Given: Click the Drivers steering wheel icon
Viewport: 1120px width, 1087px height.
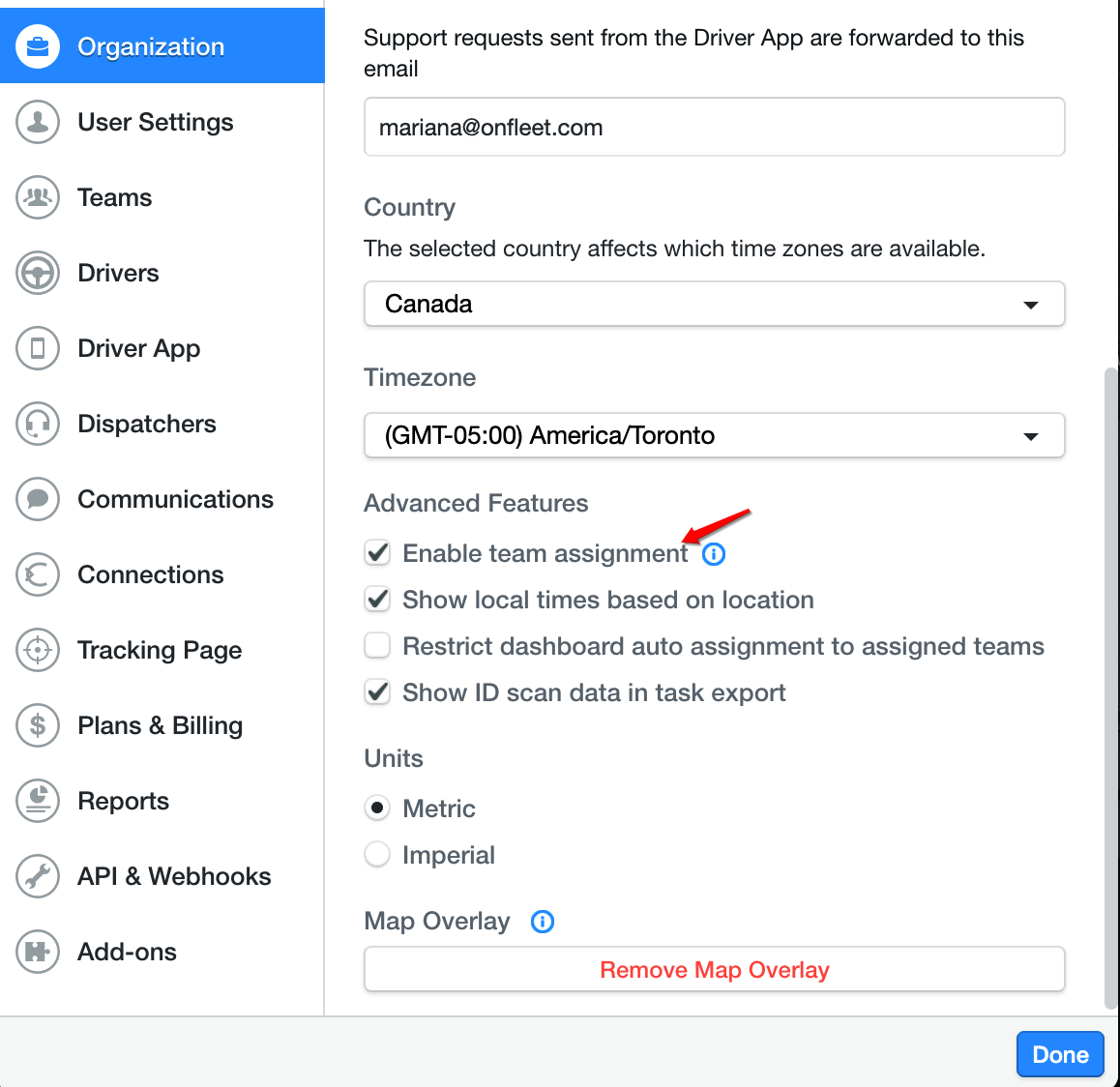Looking at the screenshot, I should coord(37,273).
